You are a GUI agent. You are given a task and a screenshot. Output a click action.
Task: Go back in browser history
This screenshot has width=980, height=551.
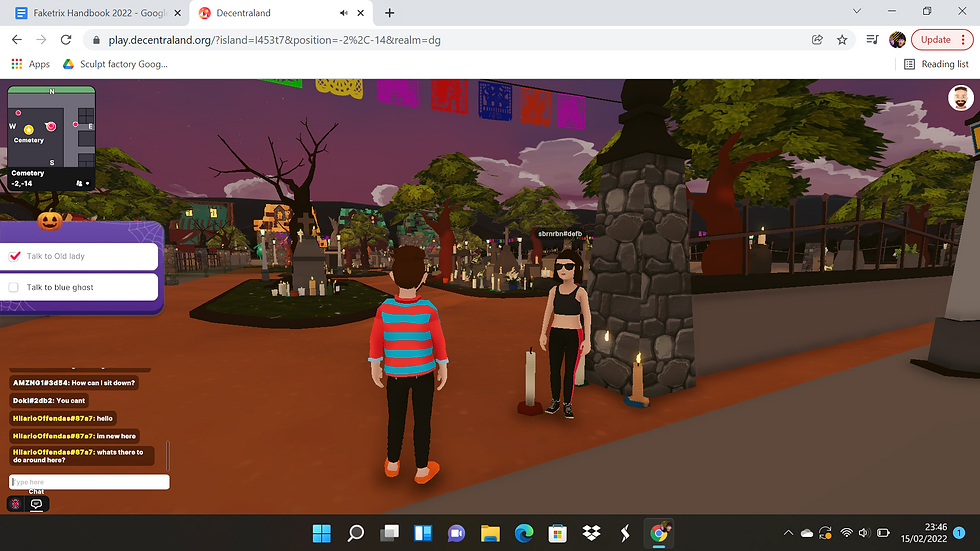tap(17, 39)
